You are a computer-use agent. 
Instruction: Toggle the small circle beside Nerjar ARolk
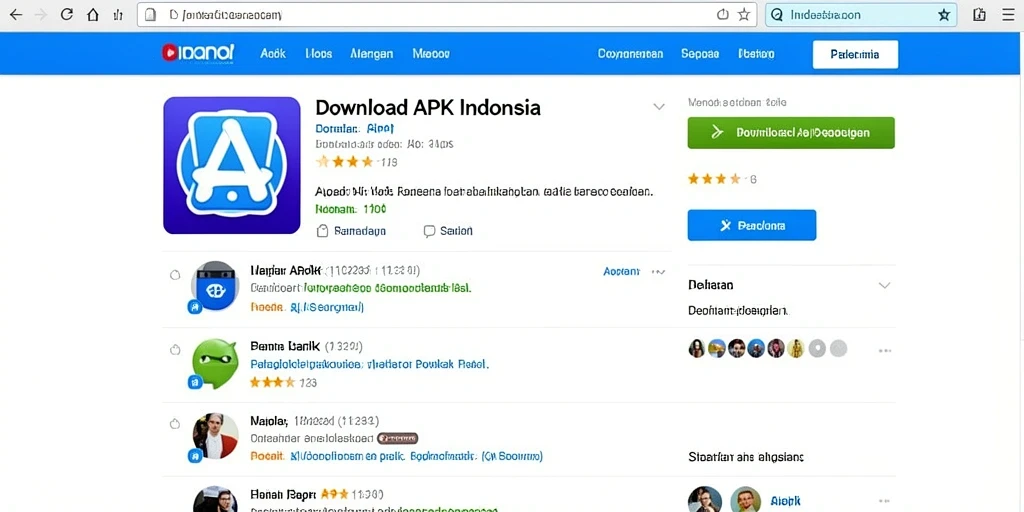point(175,275)
